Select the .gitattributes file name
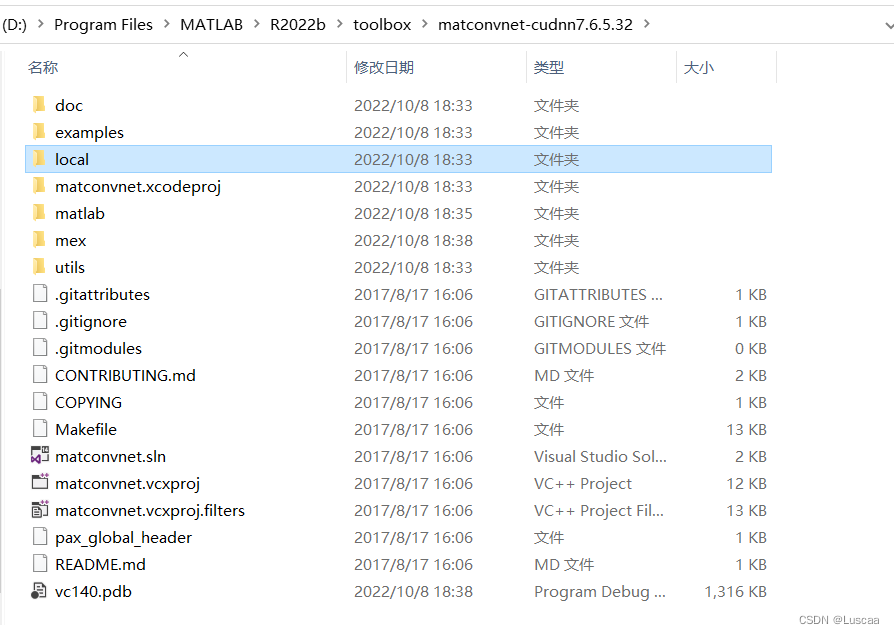The height and width of the screenshot is (634, 894). coord(102,294)
